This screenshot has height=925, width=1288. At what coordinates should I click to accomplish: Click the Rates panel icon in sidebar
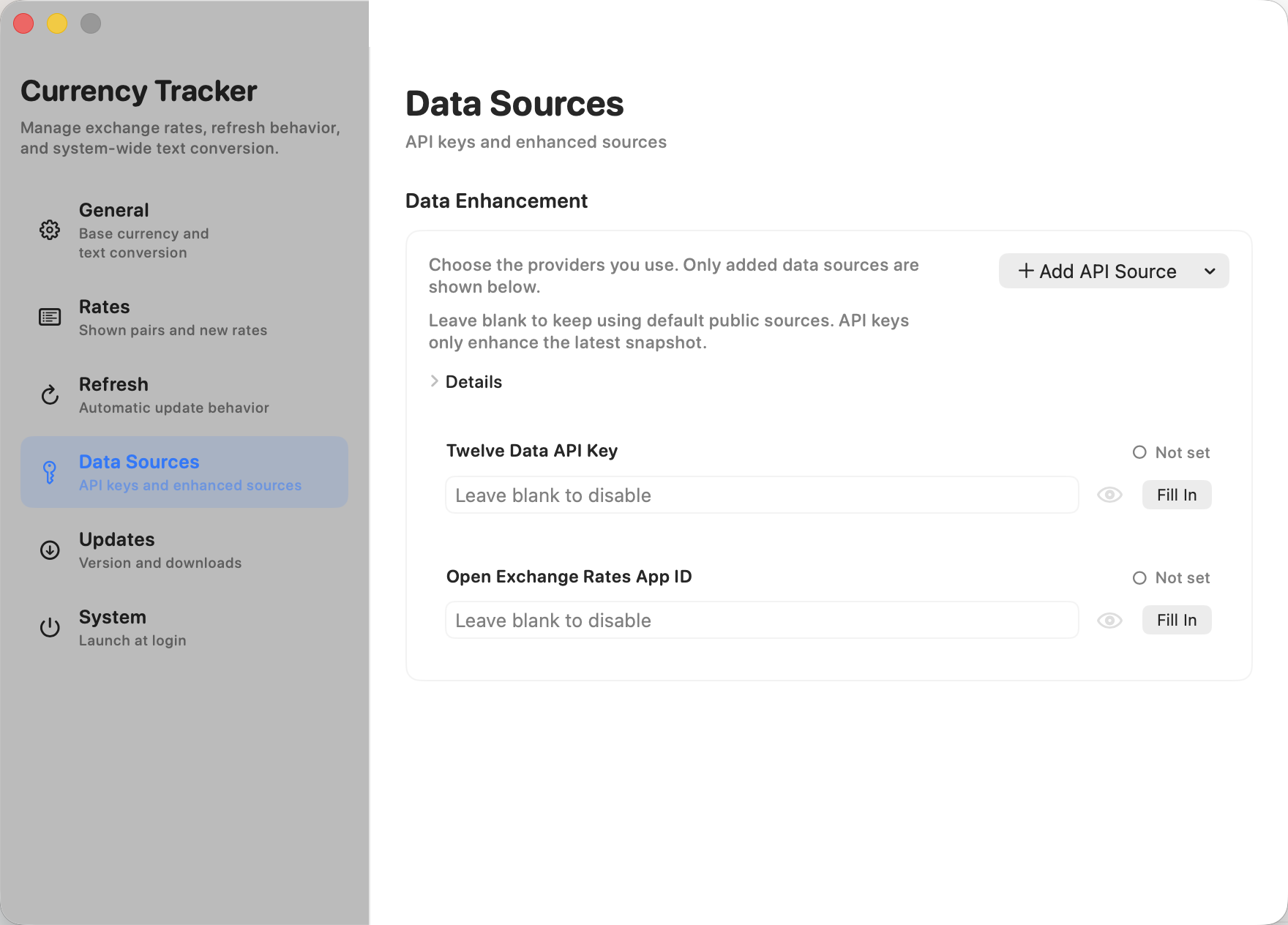[49, 317]
